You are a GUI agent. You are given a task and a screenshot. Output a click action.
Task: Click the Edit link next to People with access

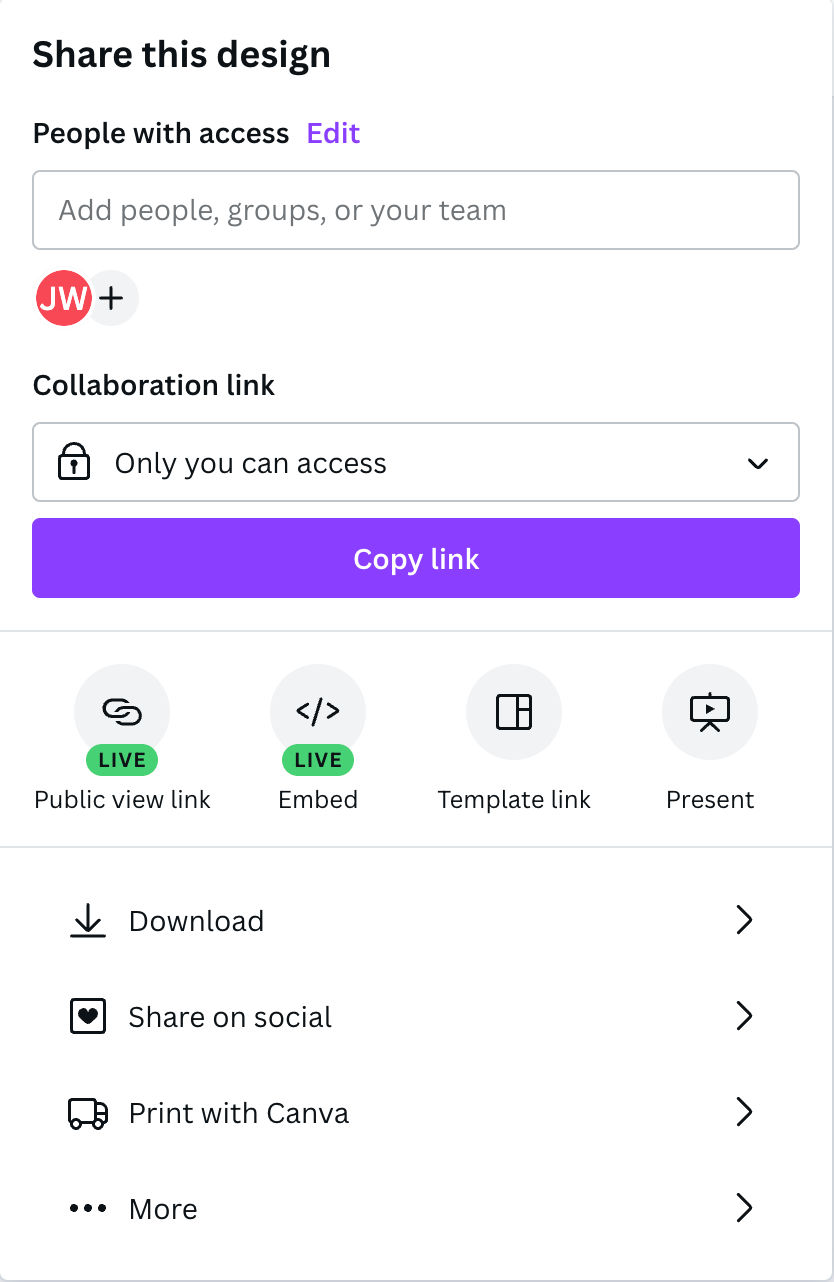pos(333,133)
